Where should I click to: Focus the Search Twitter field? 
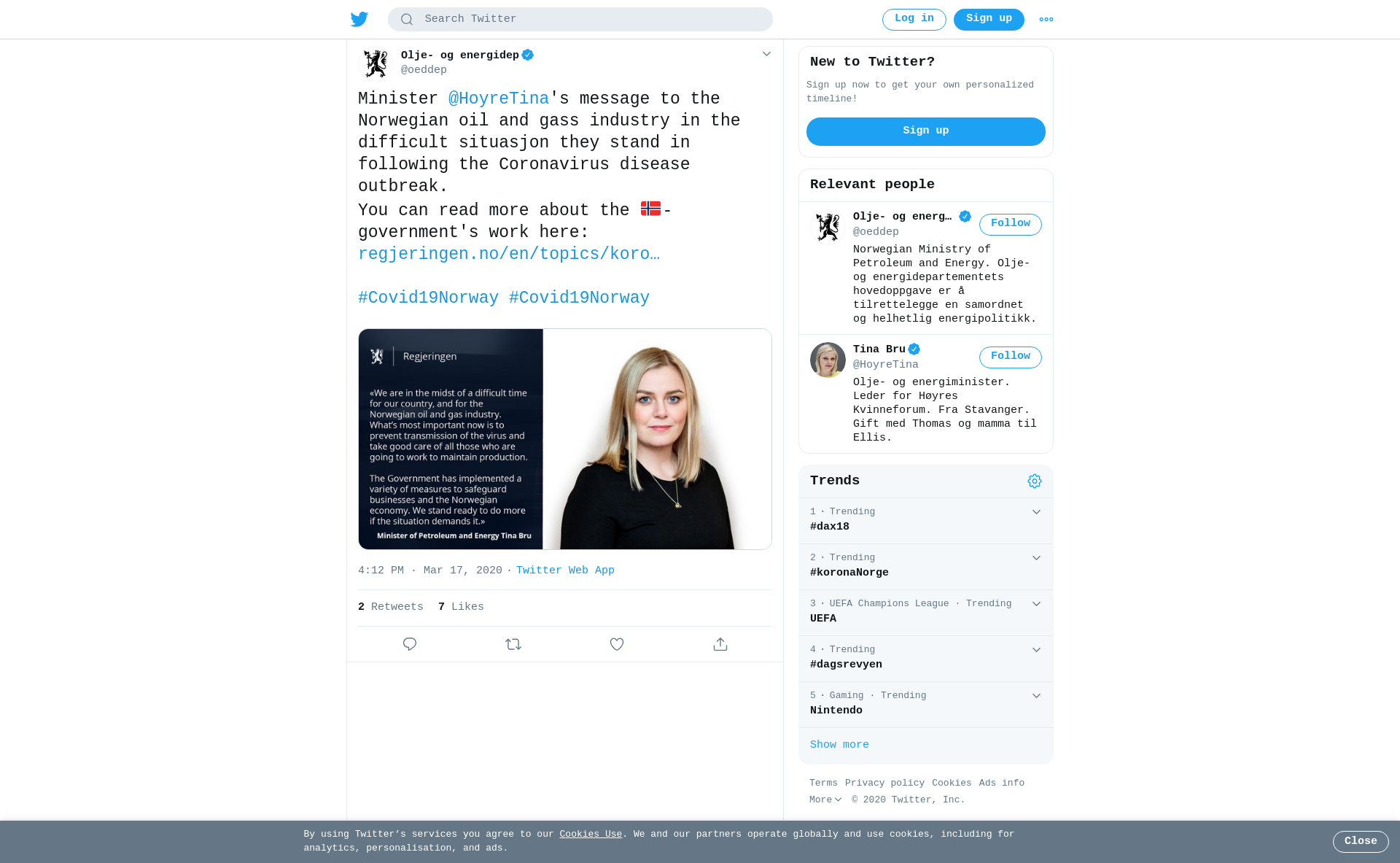pyautogui.click(x=580, y=20)
